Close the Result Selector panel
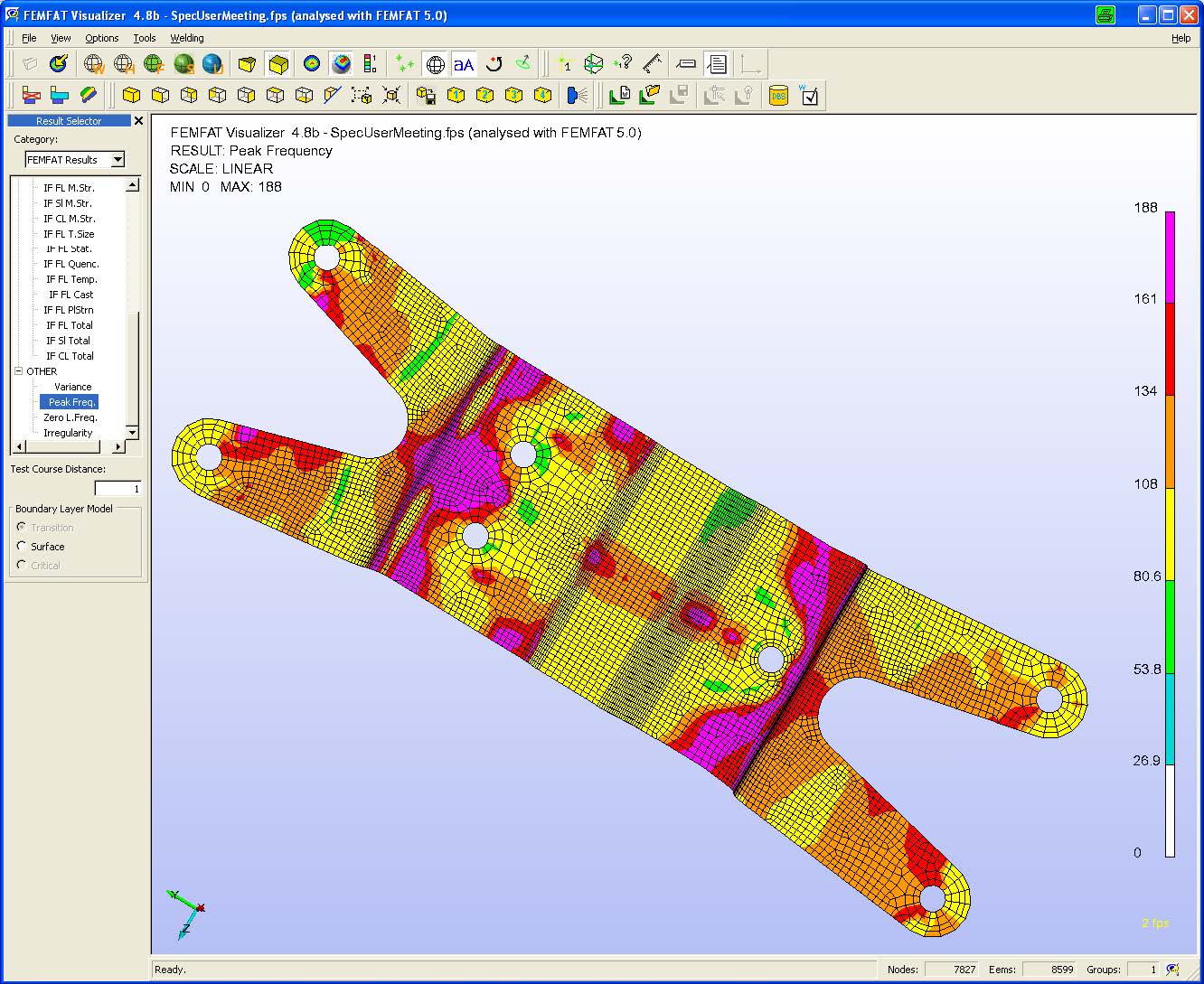The height and width of the screenshot is (984, 1204). tap(138, 121)
